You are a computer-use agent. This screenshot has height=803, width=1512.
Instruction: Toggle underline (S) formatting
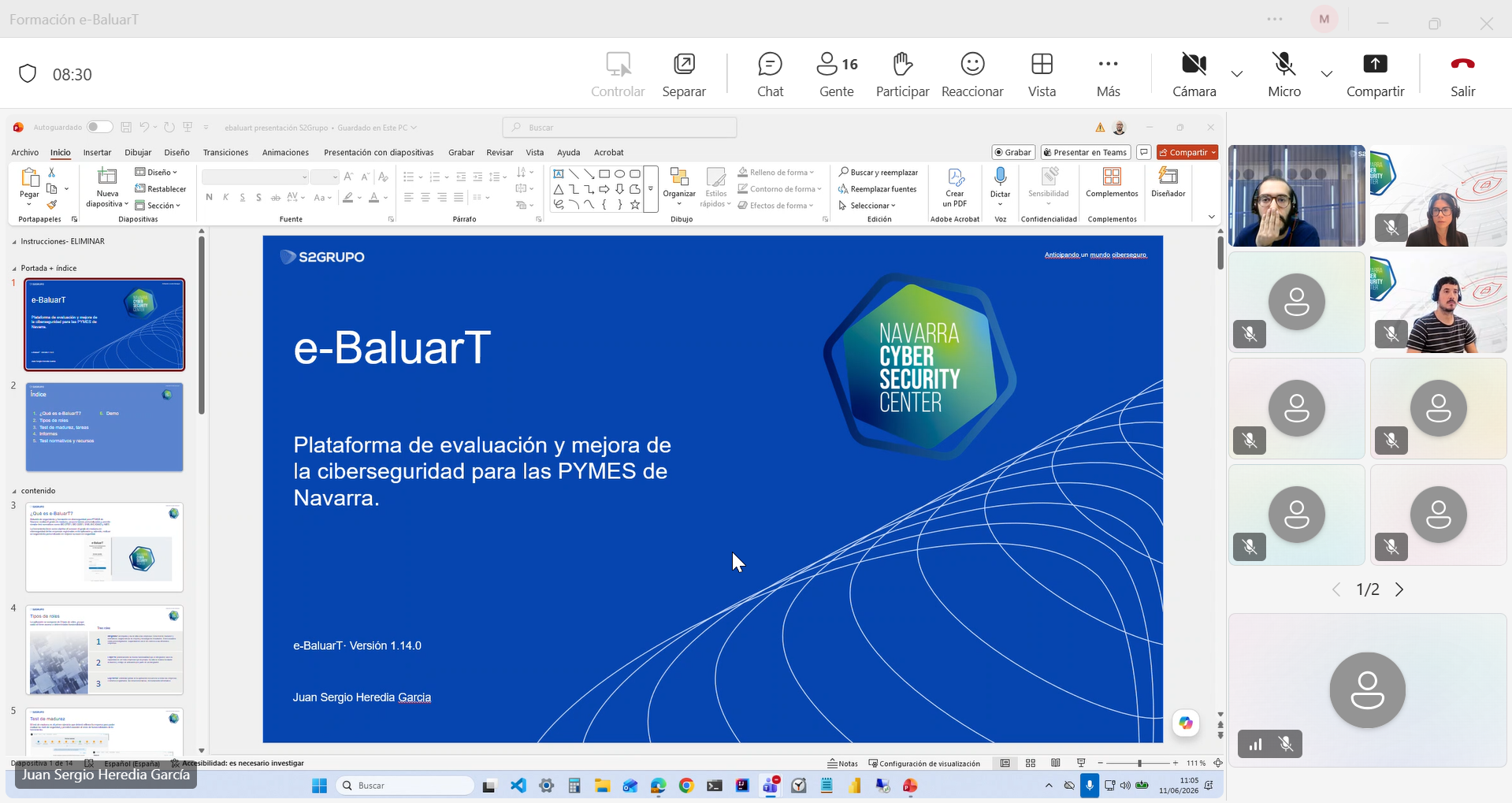(x=242, y=197)
